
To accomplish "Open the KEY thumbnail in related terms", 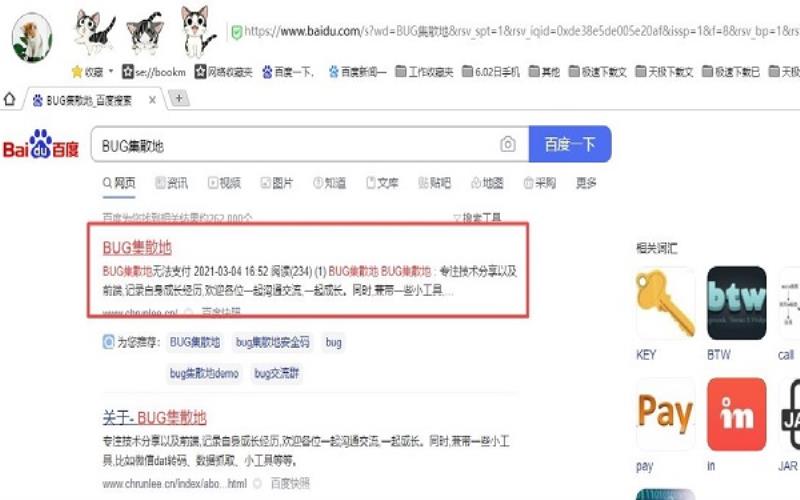I will (665, 303).
